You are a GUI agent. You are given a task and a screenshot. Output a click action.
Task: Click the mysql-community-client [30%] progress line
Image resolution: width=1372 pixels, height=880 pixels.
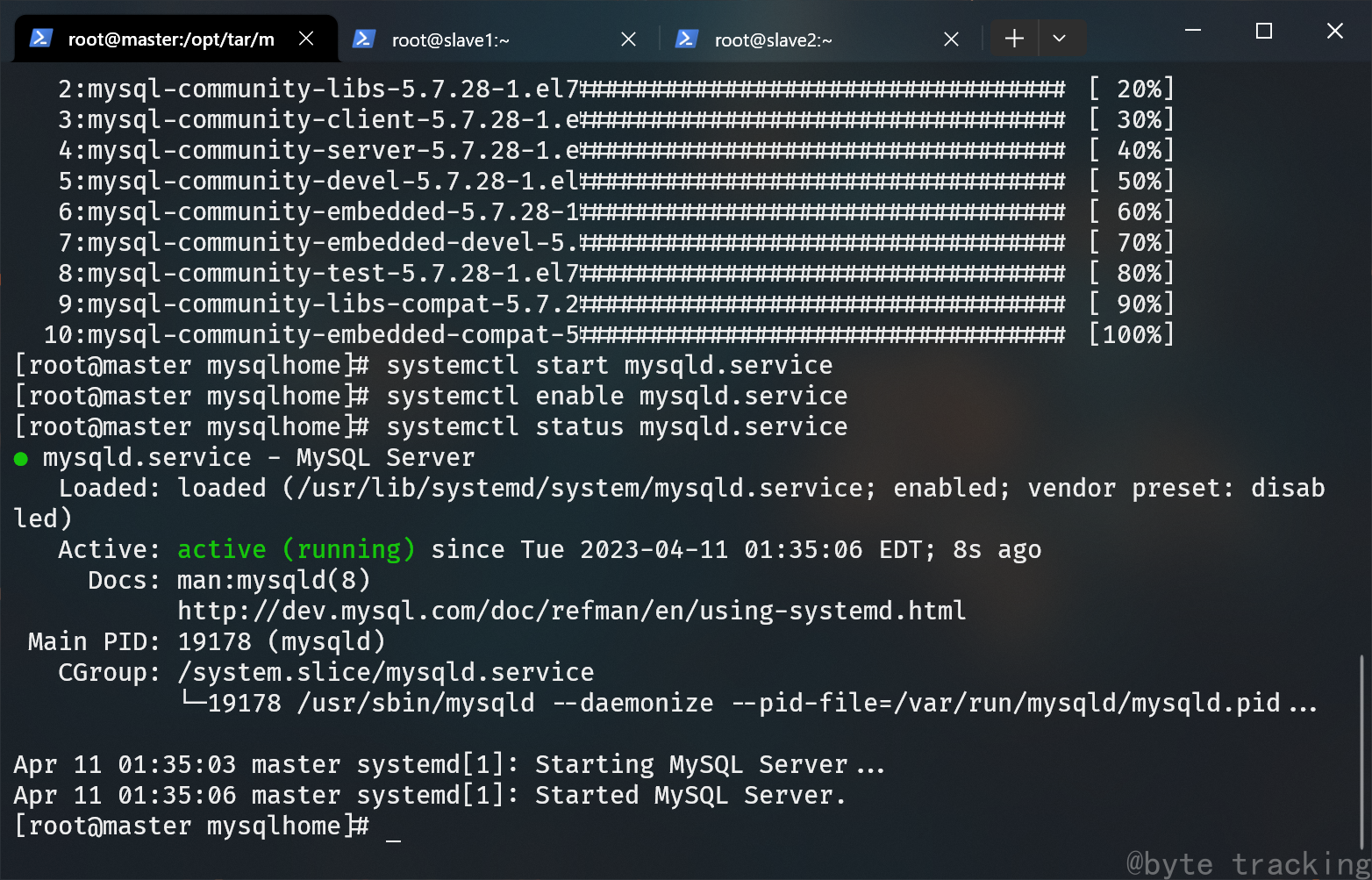tap(616, 119)
